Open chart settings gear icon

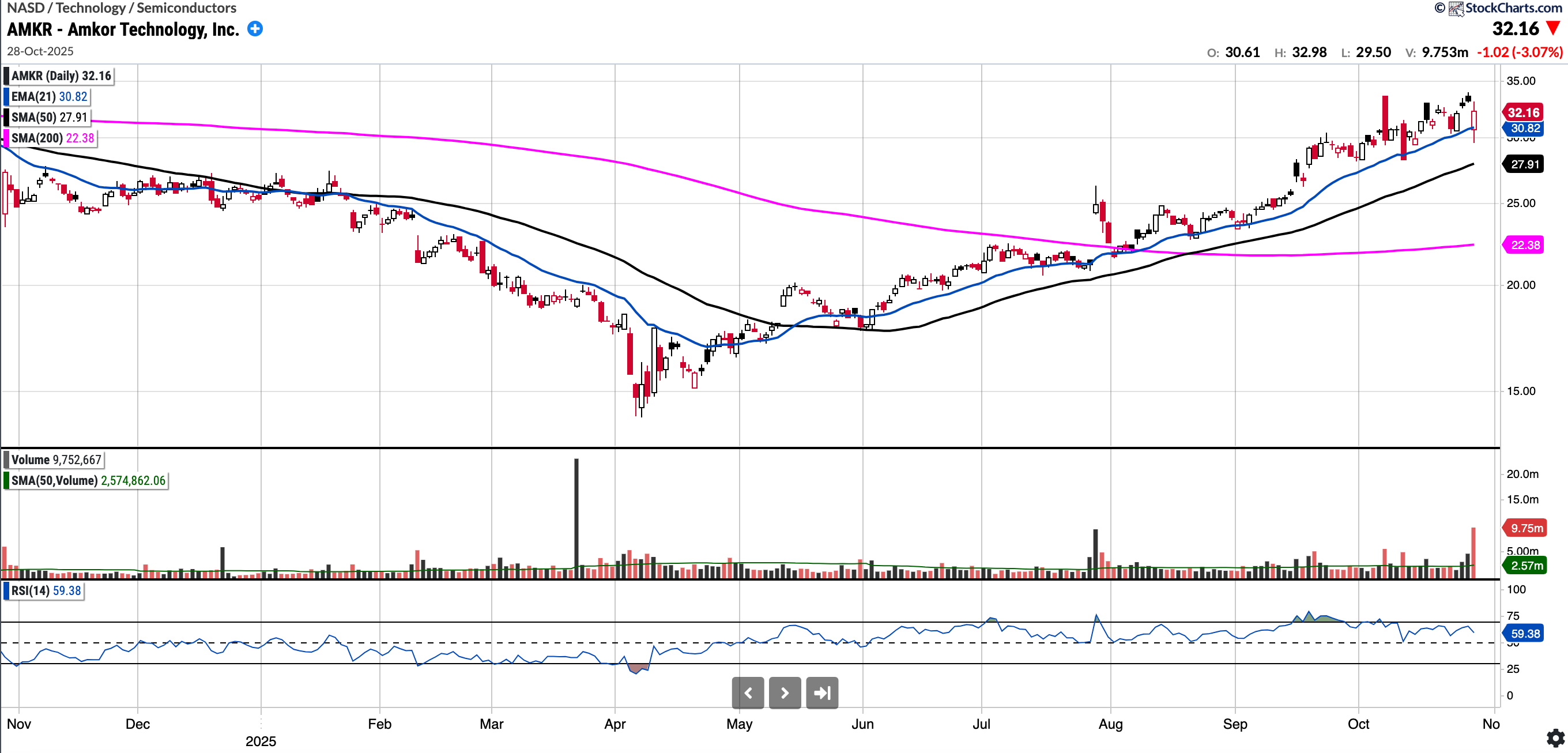point(1555,738)
